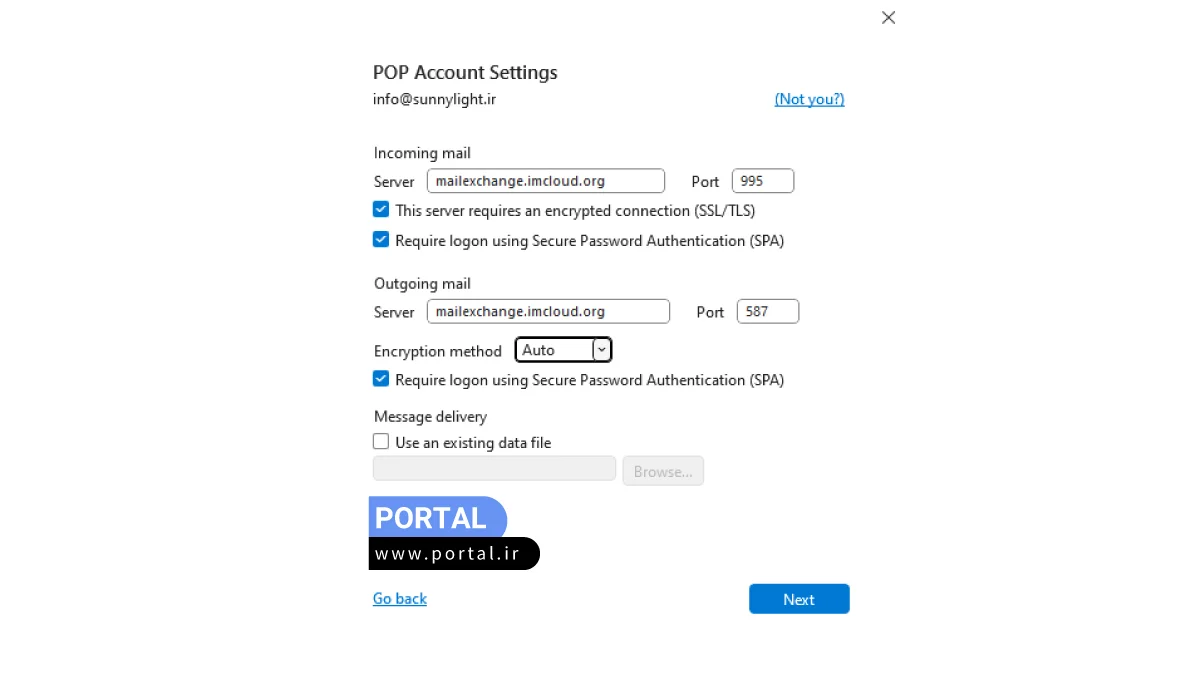Click the Next button

coord(798,599)
